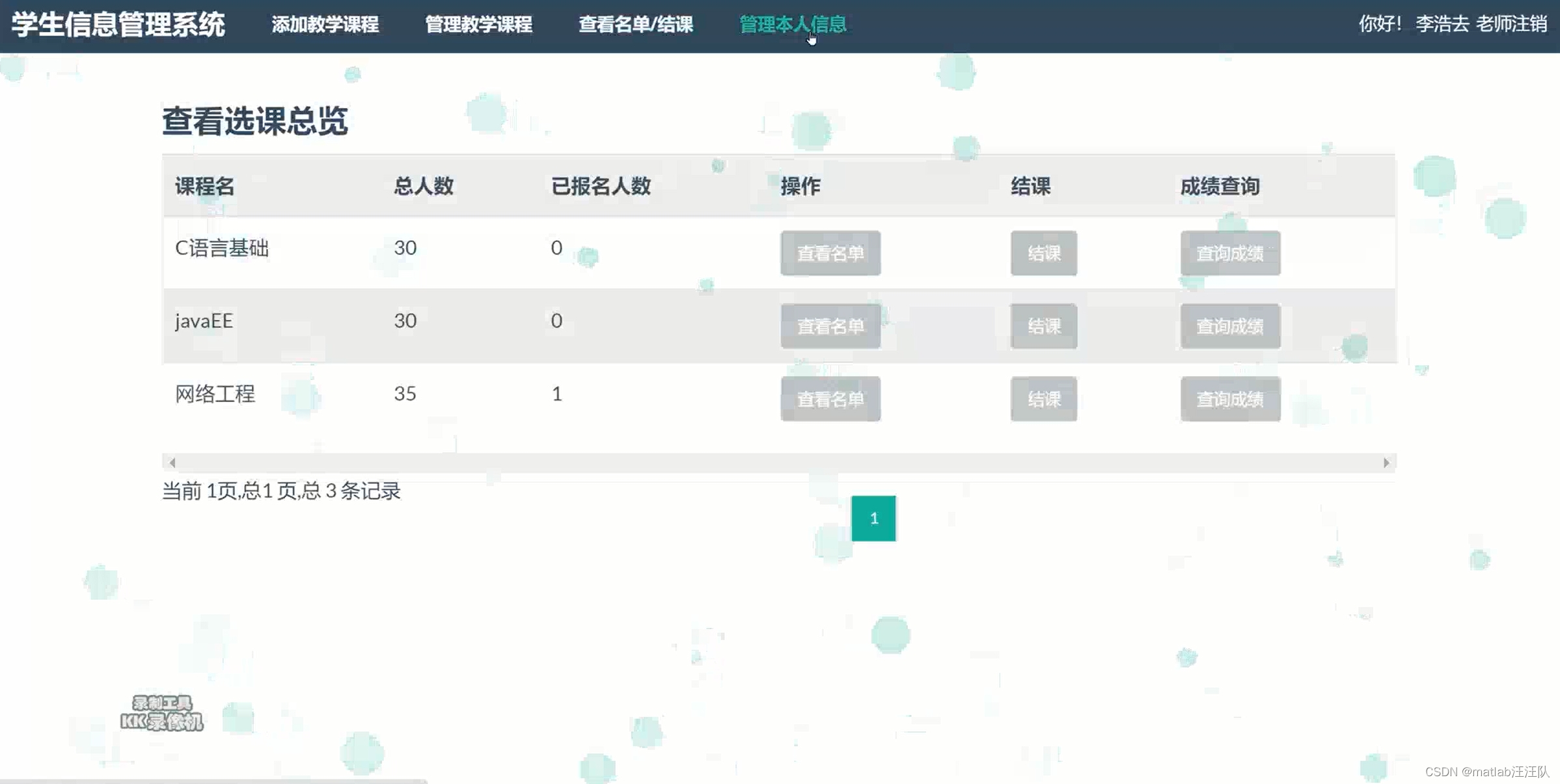Viewport: 1560px width, 784px height.
Task: View roster for C语言基础 course
Action: click(x=830, y=253)
